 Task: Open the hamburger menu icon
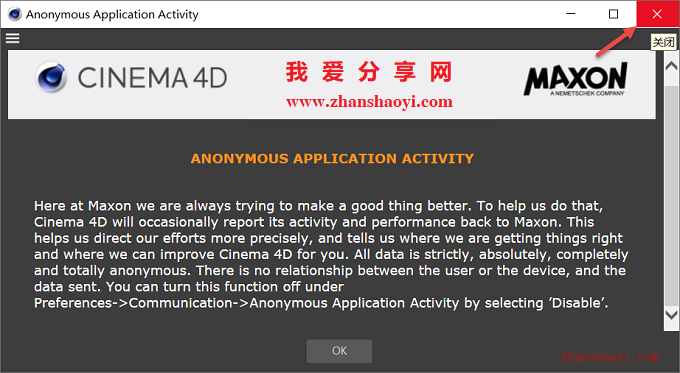[13, 39]
